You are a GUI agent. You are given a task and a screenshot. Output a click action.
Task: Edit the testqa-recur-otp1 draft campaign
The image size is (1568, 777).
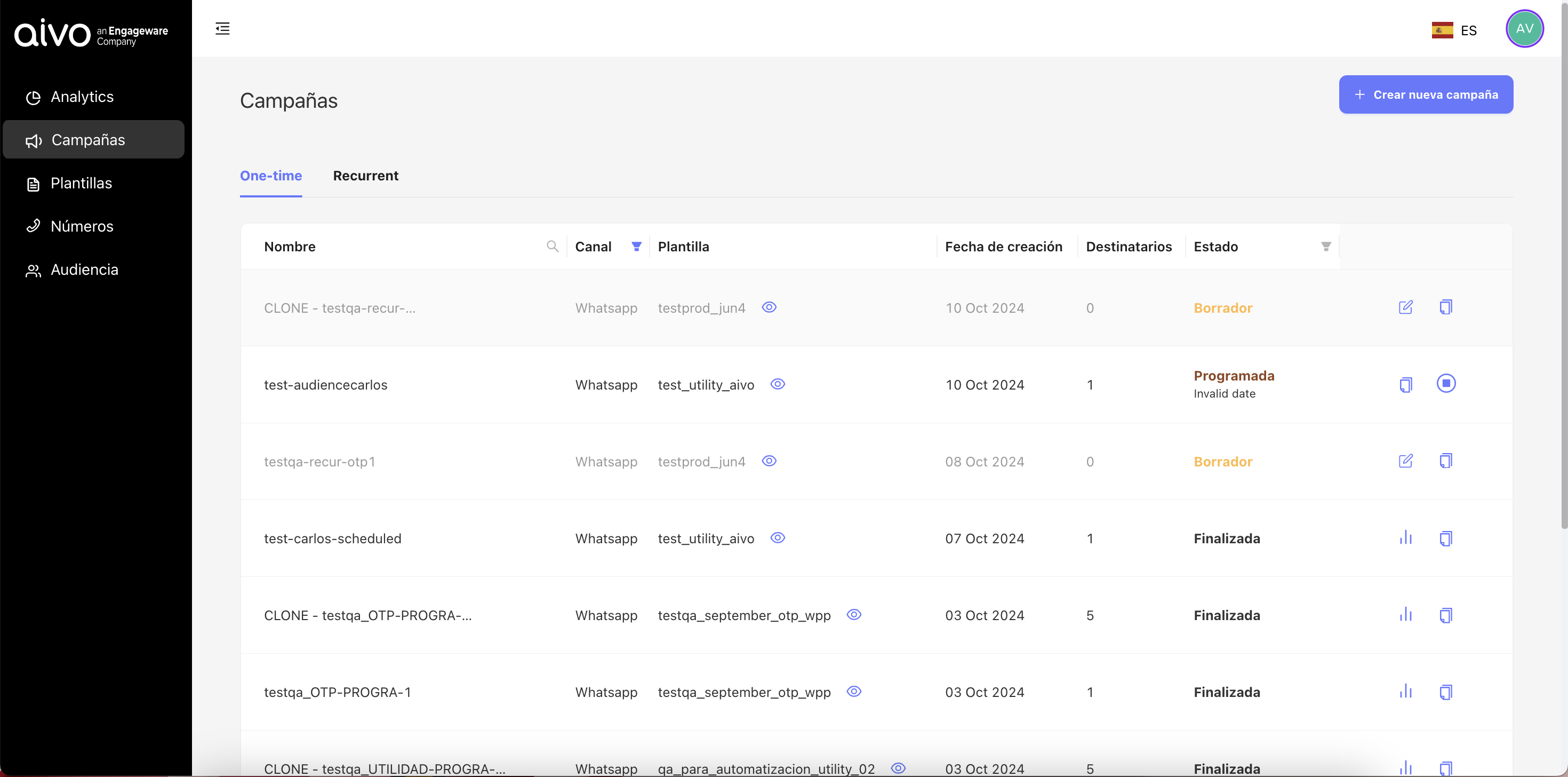point(1405,461)
